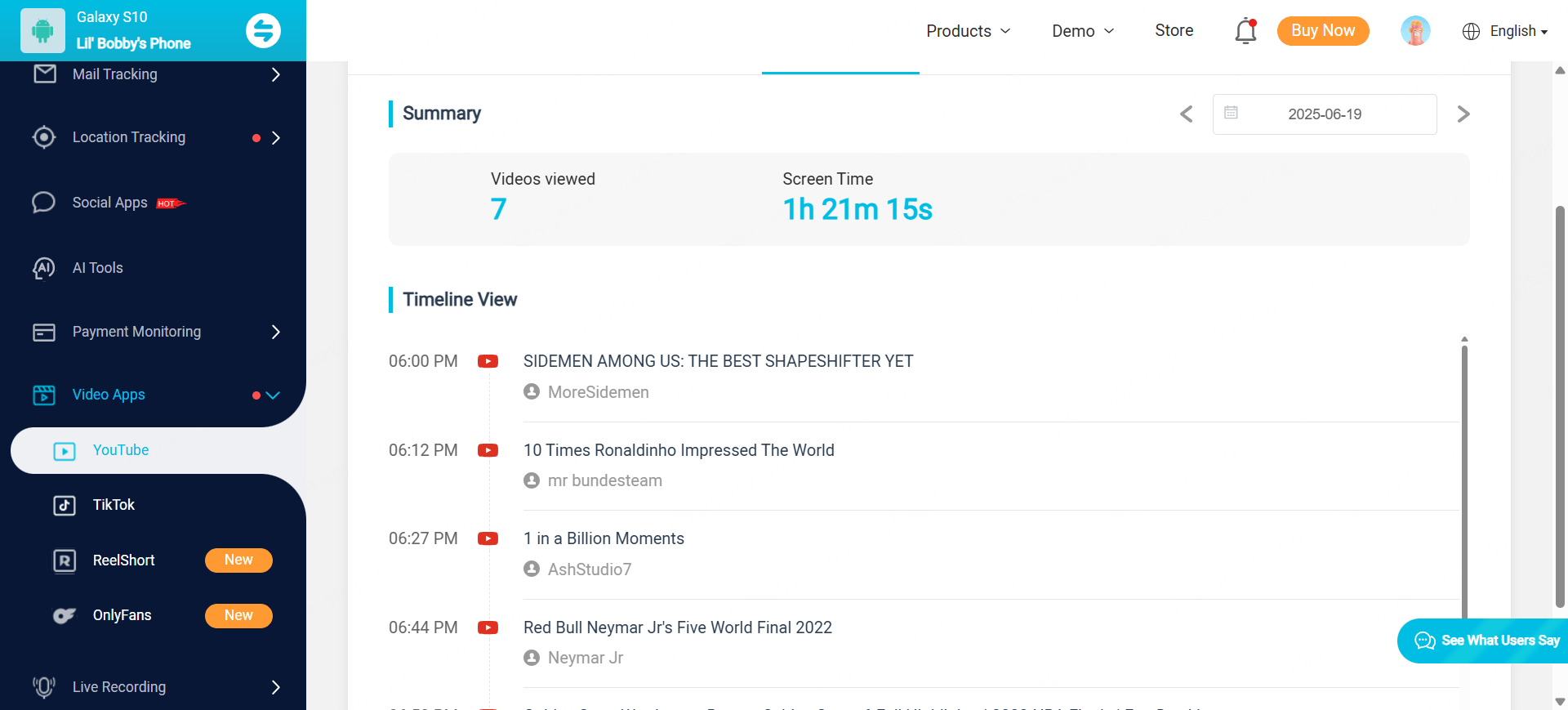Go to the next date arrow
Image resolution: width=1568 pixels, height=710 pixels.
point(1463,114)
